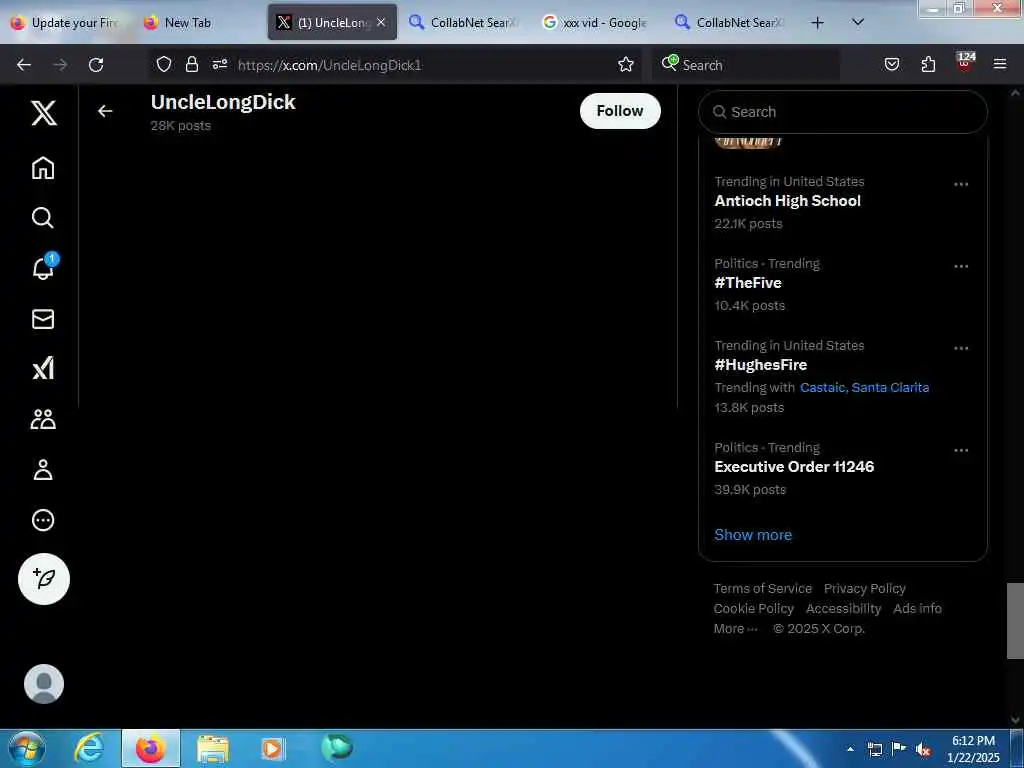This screenshot has width=1024, height=768.
Task: Open options for Antioch High School trend
Action: pyautogui.click(x=961, y=184)
